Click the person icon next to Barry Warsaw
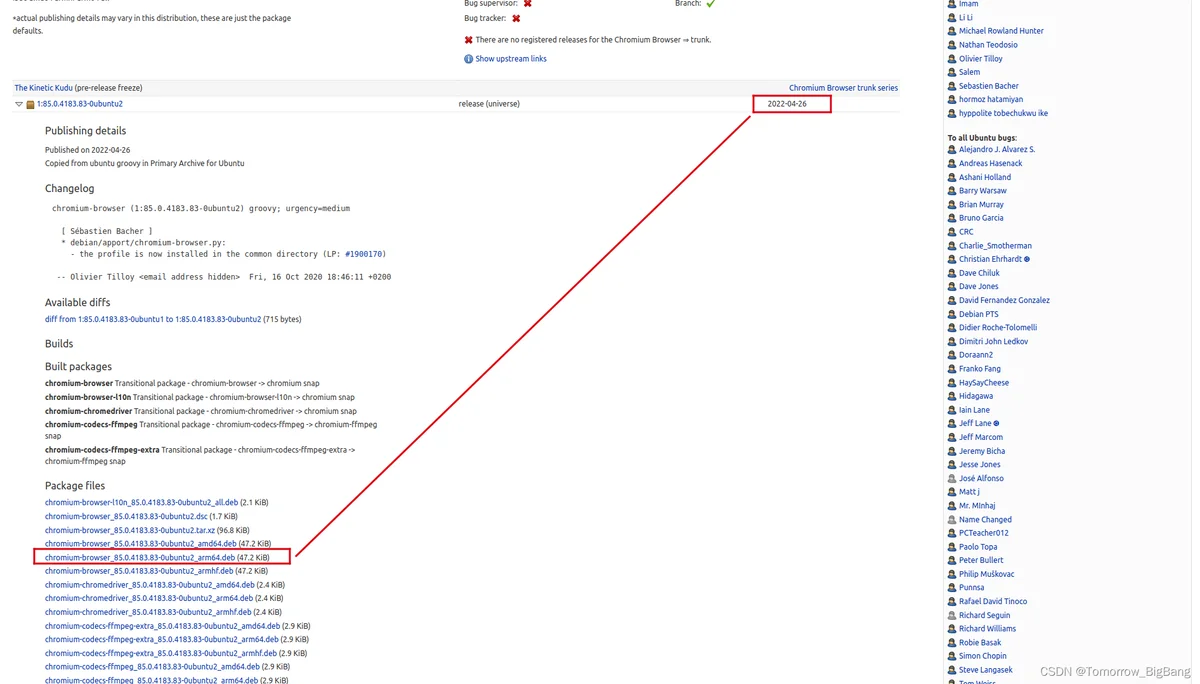 click(952, 191)
